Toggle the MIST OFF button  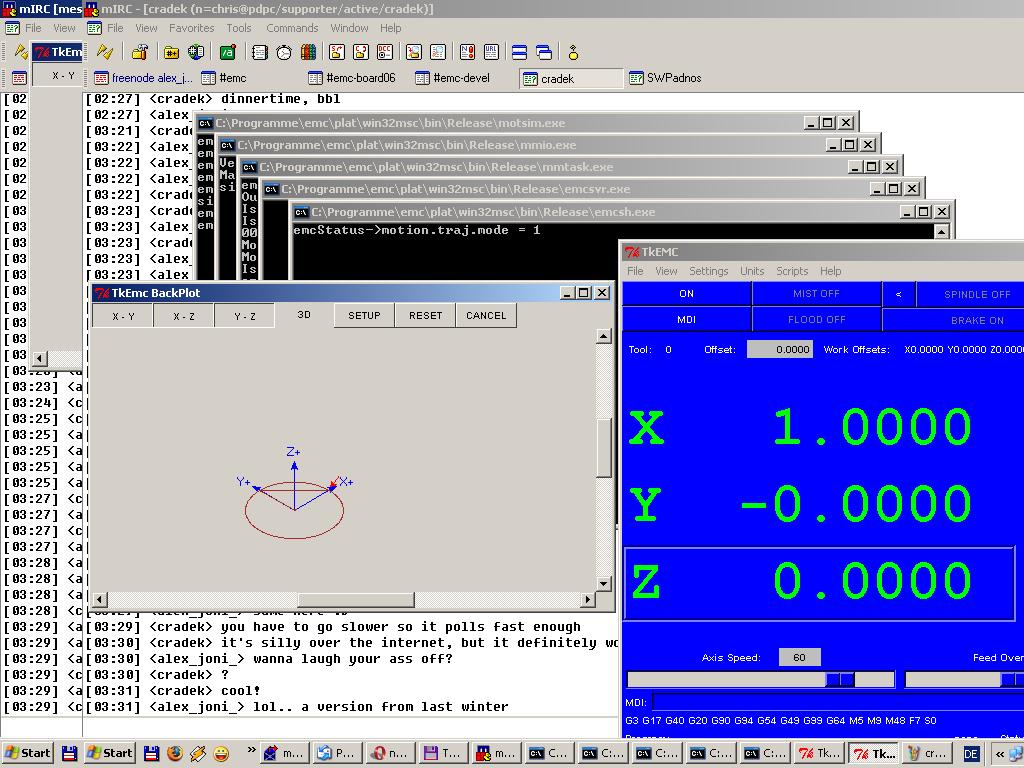(816, 294)
